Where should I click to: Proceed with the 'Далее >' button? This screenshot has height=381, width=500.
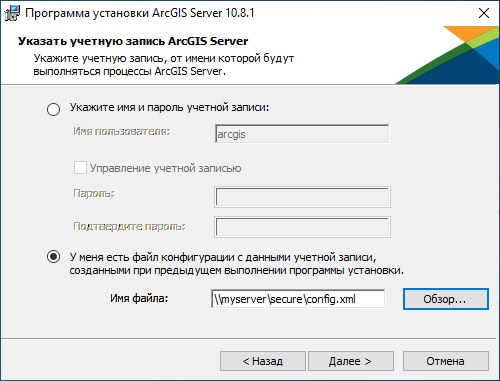351,361
